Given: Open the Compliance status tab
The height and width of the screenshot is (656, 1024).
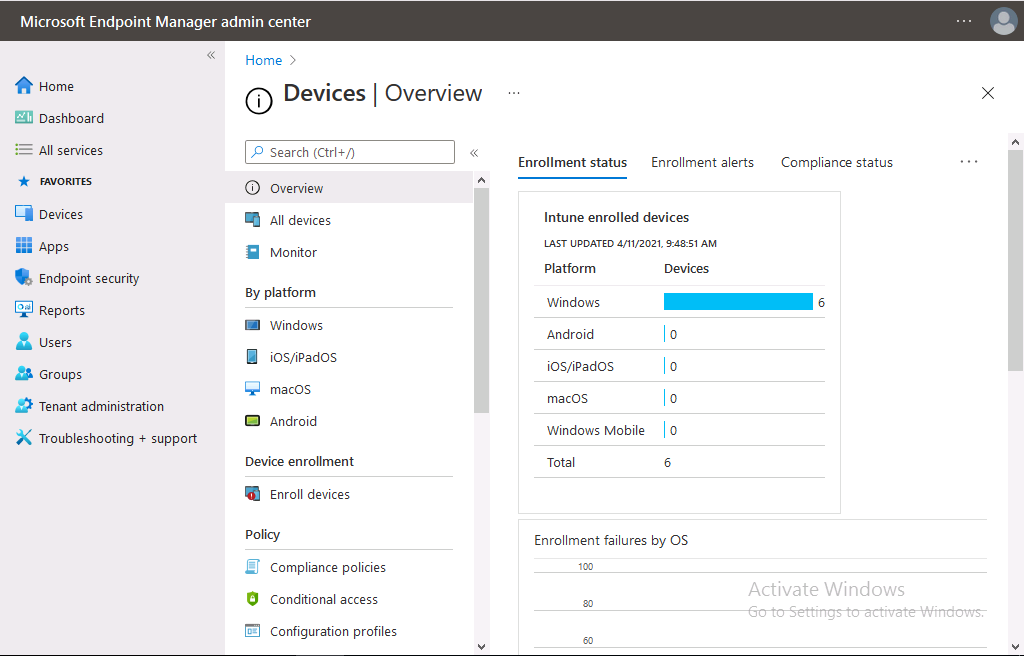Looking at the screenshot, I should 837,163.
